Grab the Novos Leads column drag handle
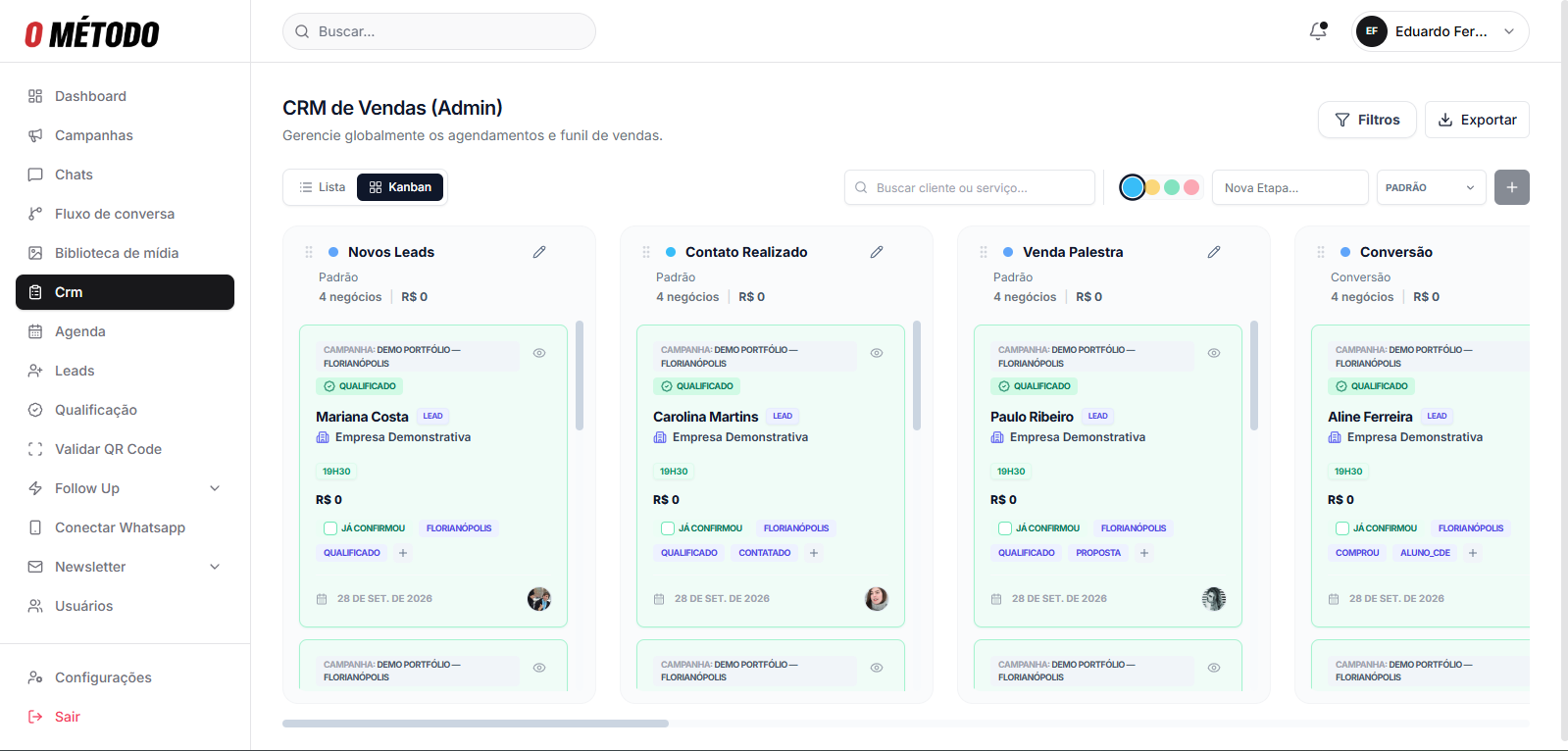 [309, 252]
